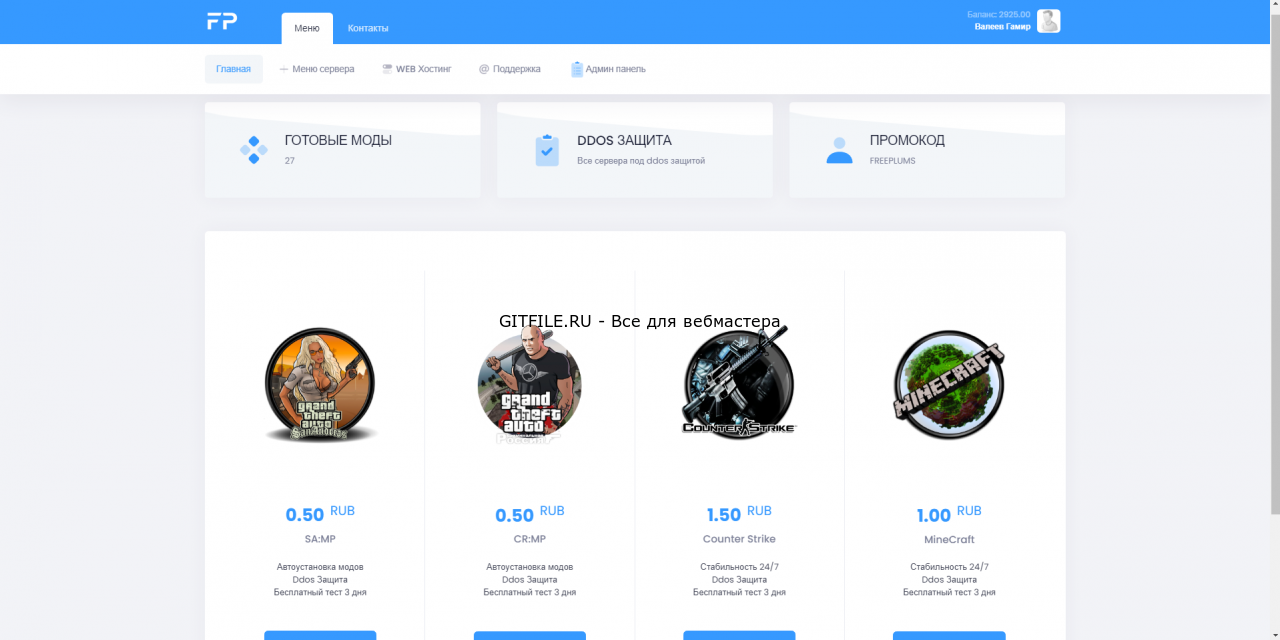The width and height of the screenshot is (1280, 640).
Task: Open Админ панель
Action: [609, 69]
